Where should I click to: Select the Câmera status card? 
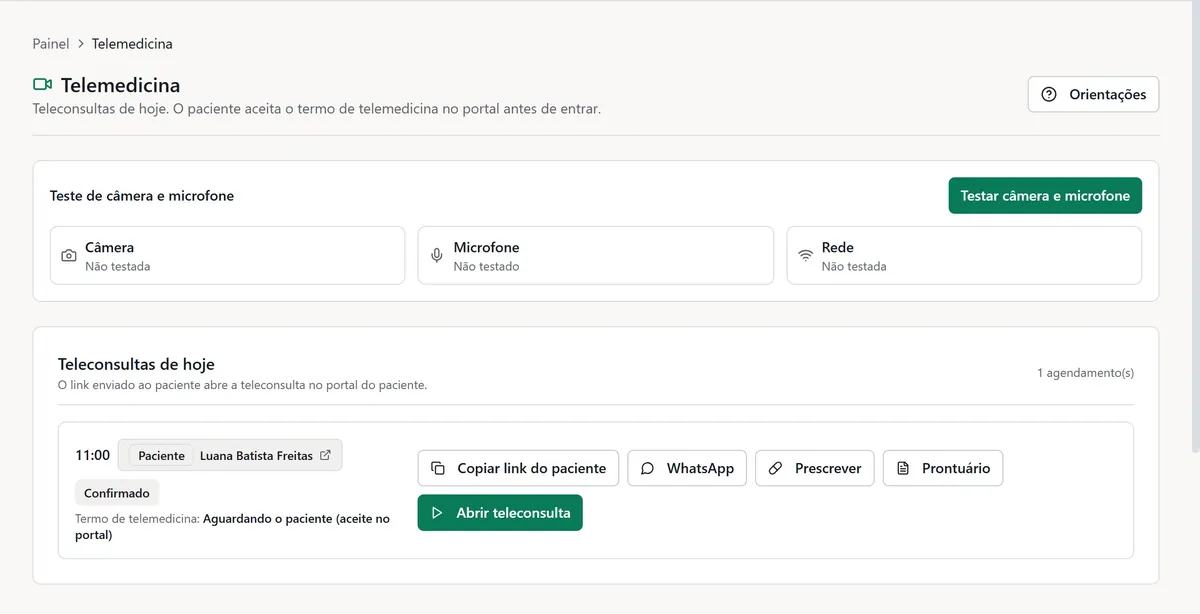click(227, 255)
